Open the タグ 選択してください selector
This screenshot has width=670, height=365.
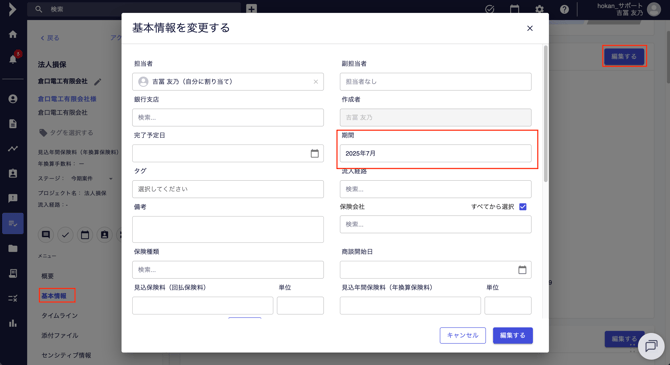click(x=228, y=189)
